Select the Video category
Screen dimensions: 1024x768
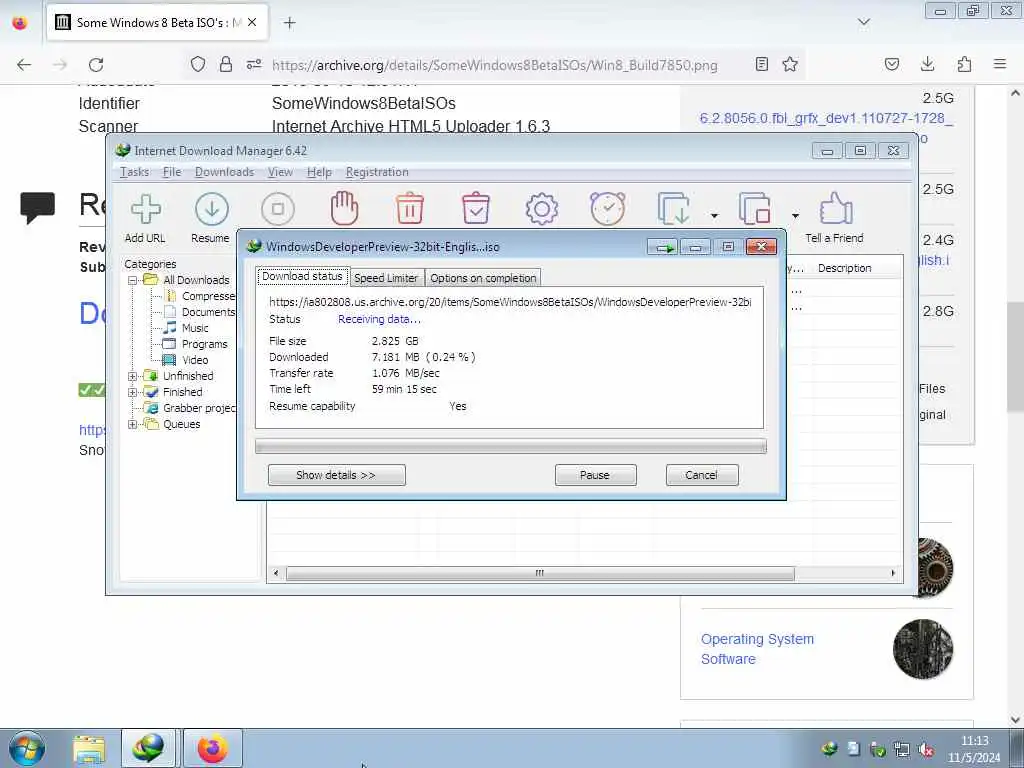tap(195, 360)
